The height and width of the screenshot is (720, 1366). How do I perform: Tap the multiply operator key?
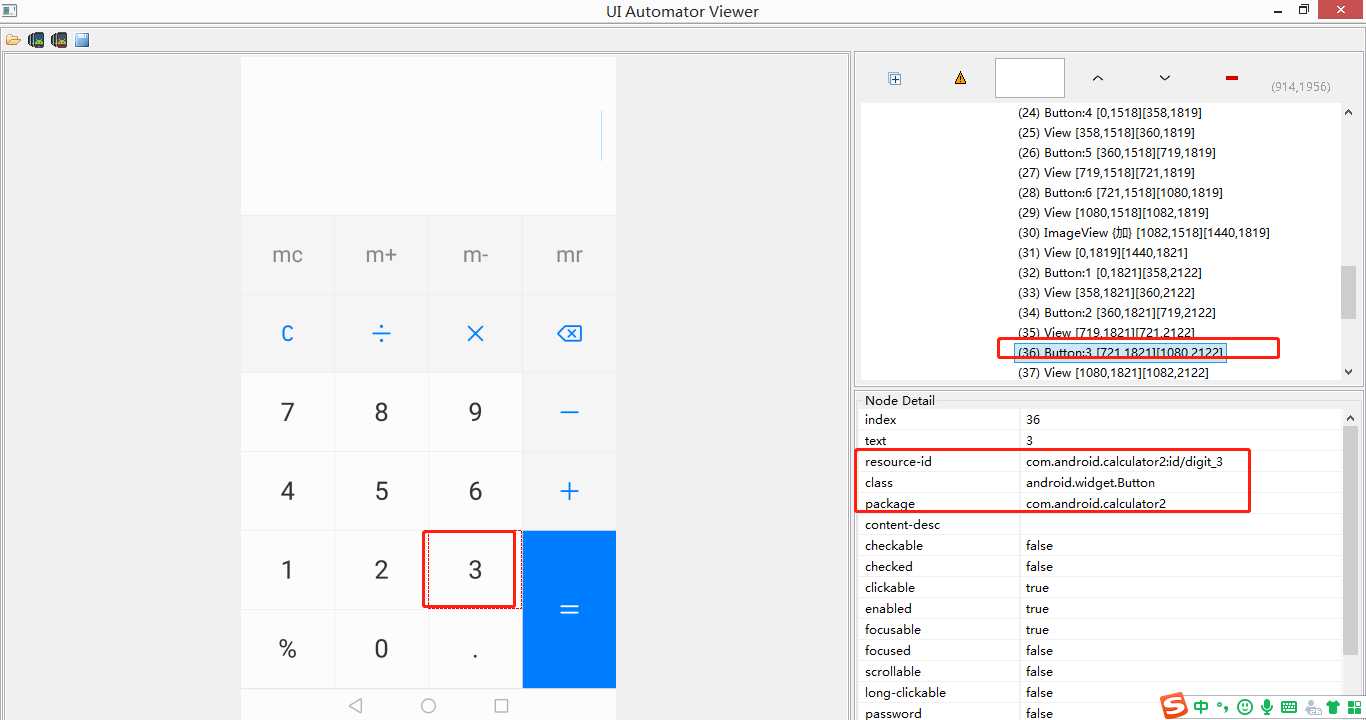(475, 333)
